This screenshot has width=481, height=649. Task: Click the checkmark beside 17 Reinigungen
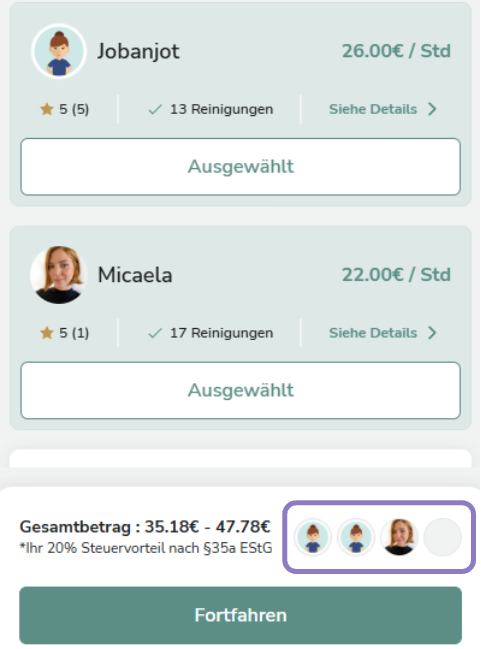click(x=155, y=333)
